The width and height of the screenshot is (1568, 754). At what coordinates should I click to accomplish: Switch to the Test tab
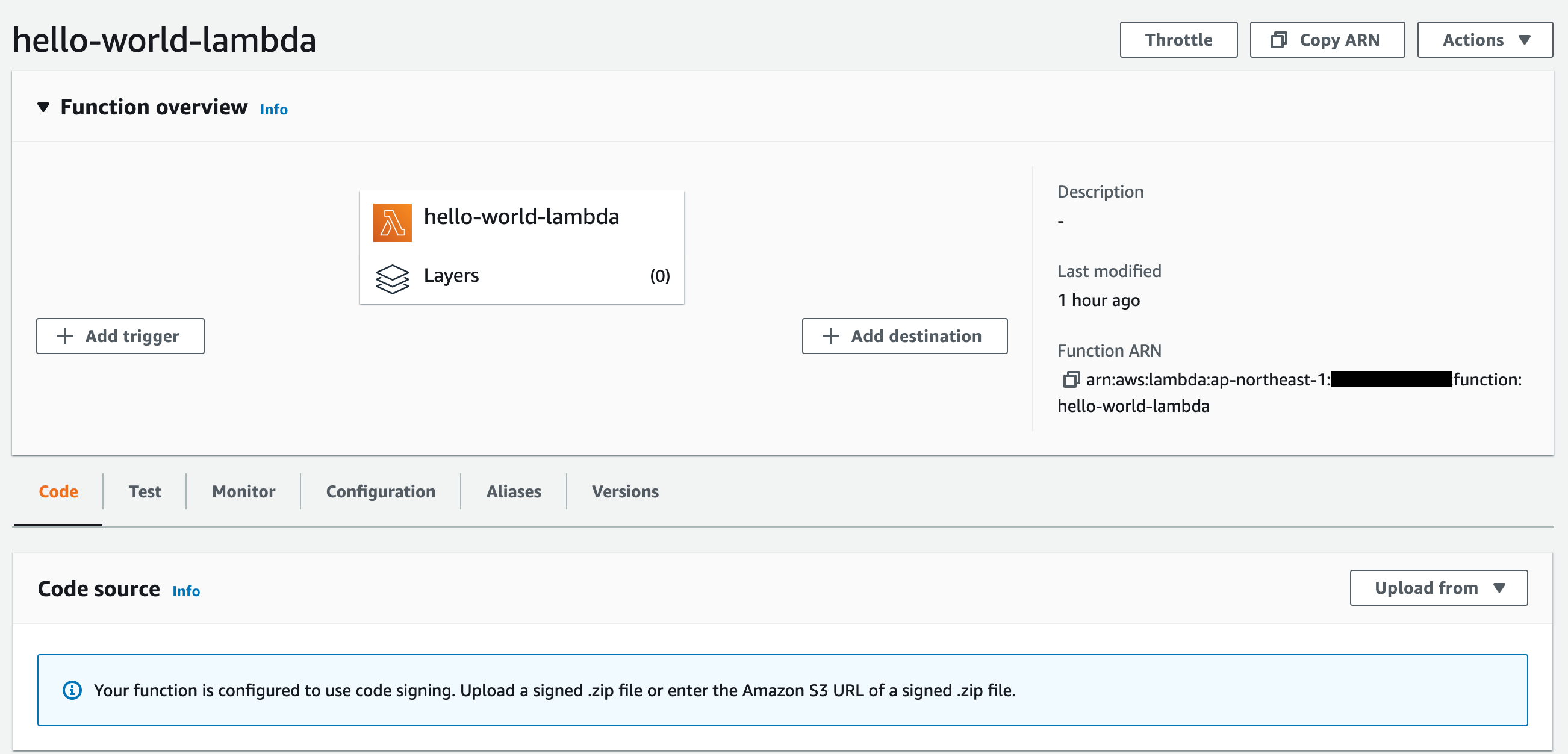point(145,491)
